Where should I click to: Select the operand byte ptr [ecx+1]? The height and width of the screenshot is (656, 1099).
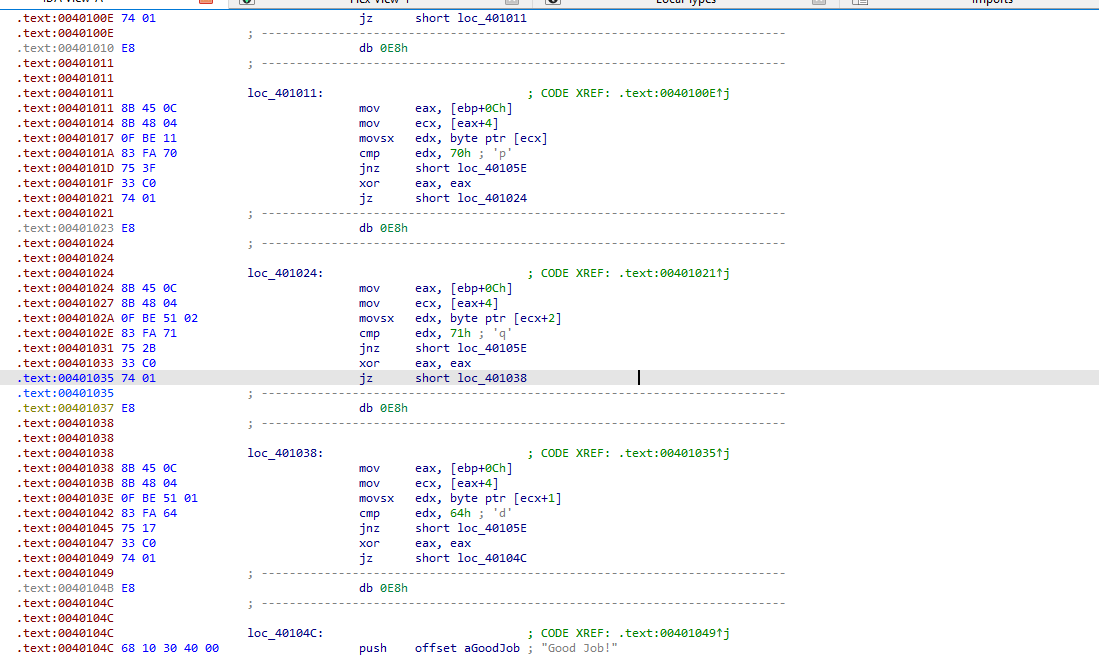(506, 498)
